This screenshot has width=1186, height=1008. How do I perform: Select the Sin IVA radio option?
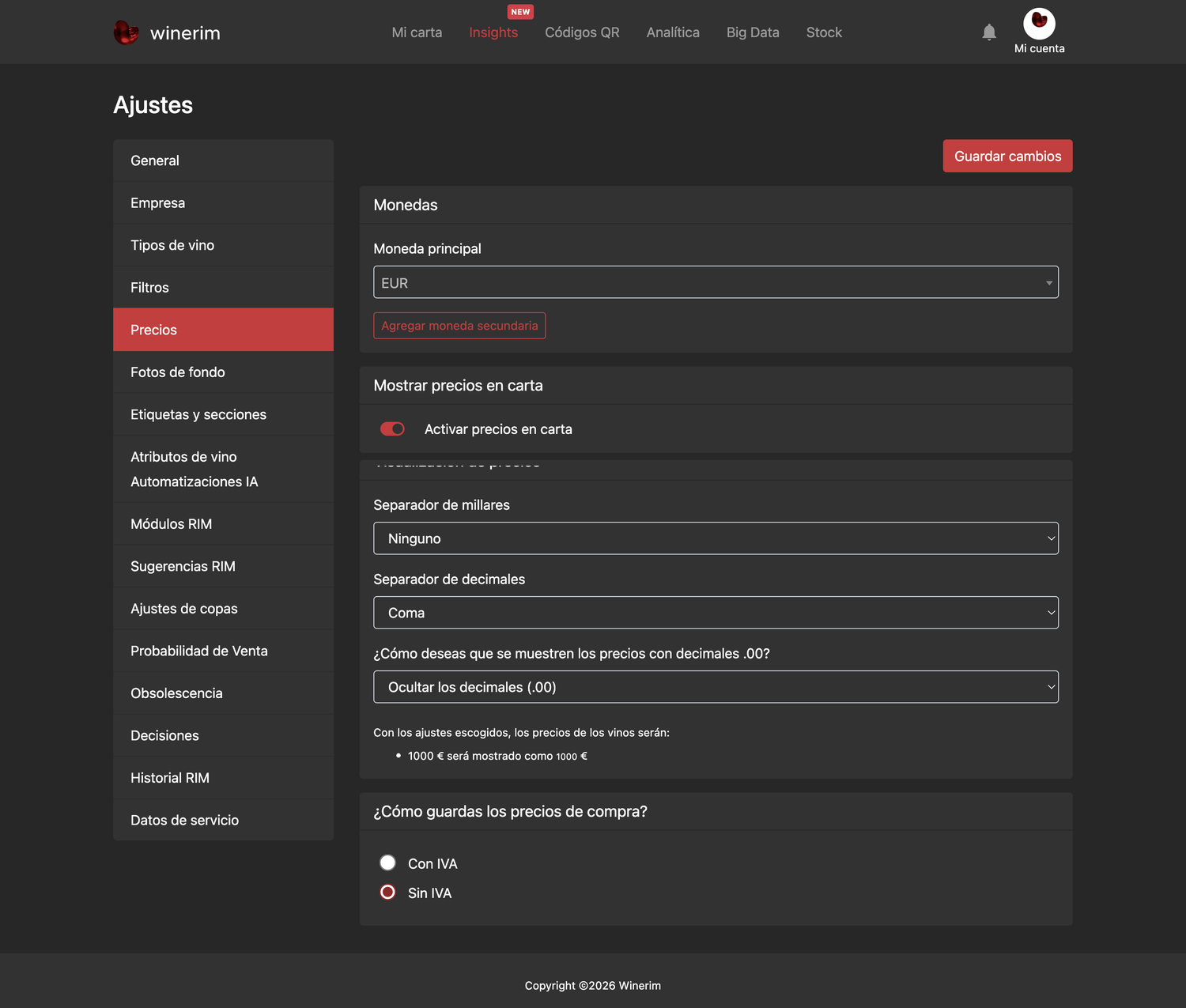tap(387, 892)
